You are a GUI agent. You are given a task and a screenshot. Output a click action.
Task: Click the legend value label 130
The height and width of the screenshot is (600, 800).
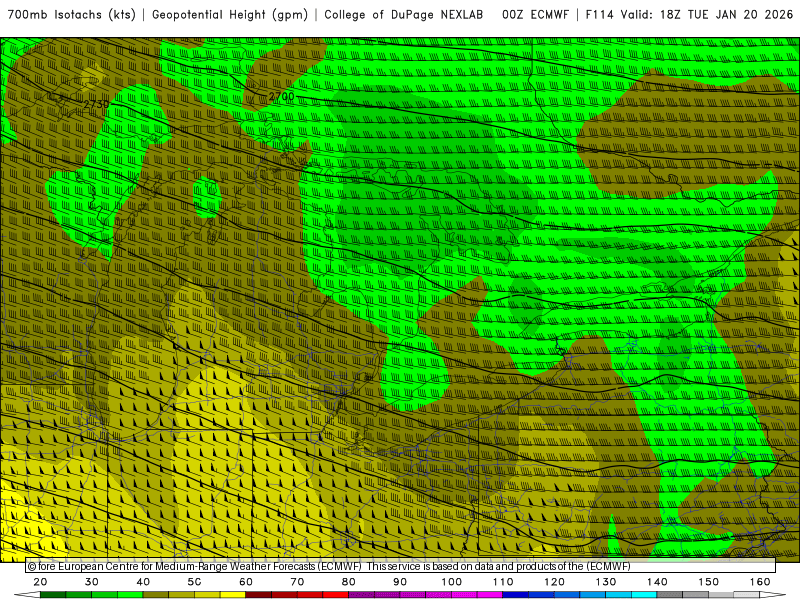tap(606, 582)
